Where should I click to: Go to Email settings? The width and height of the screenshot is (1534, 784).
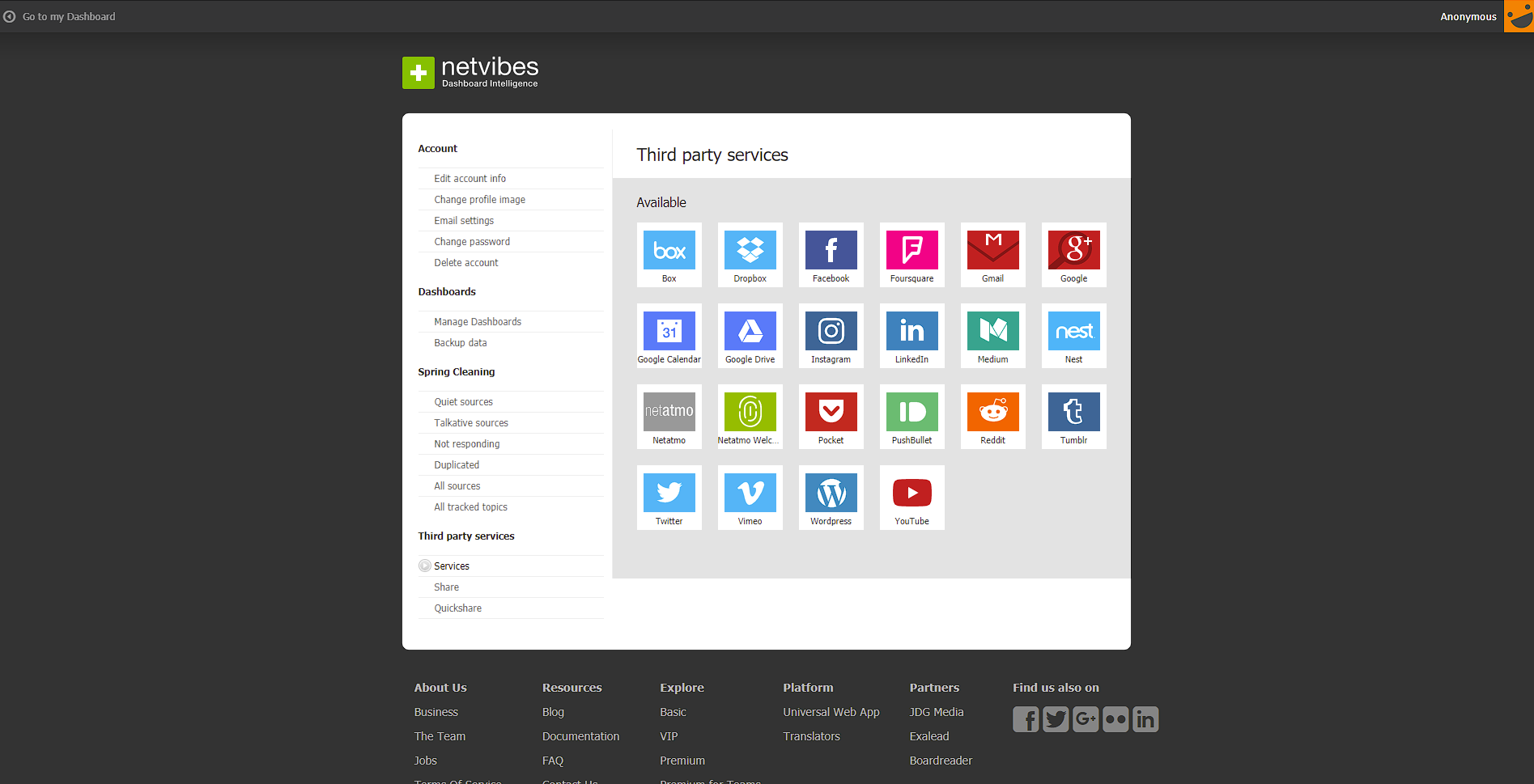coord(464,221)
